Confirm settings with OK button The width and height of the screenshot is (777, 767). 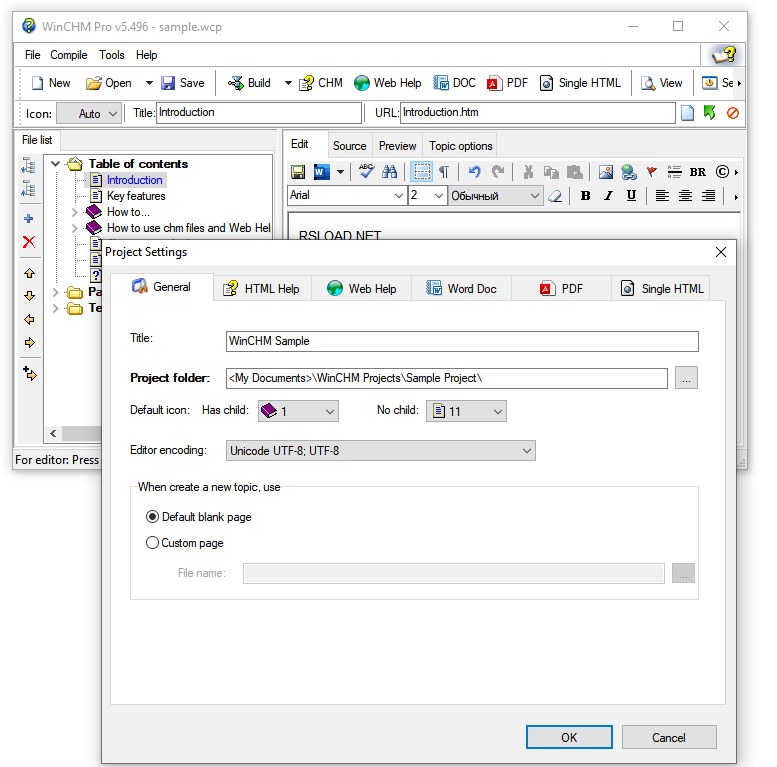point(569,737)
